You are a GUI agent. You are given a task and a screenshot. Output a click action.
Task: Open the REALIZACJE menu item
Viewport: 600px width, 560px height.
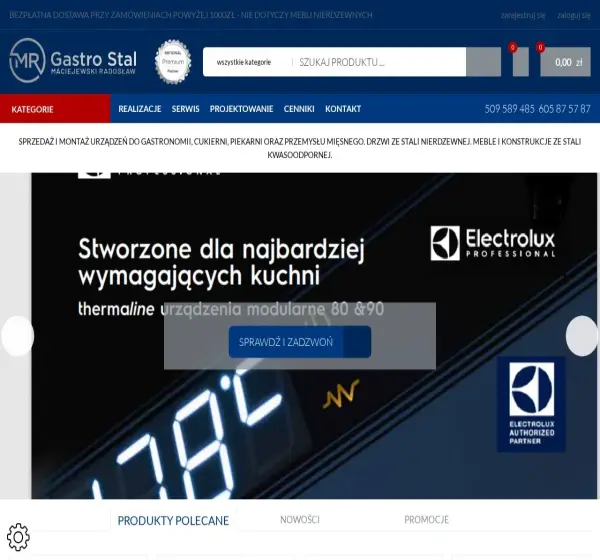[140, 109]
